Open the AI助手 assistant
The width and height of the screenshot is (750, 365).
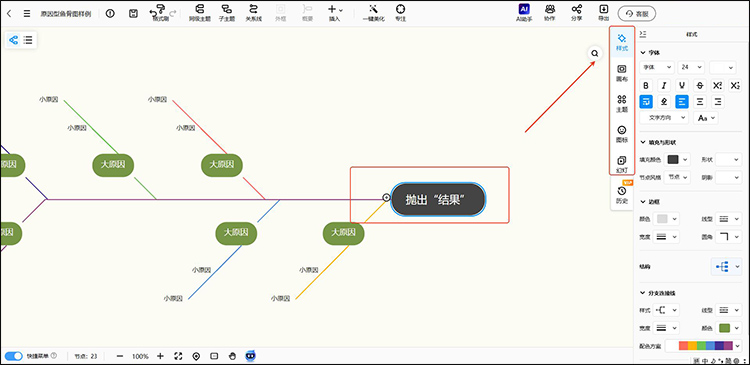524,13
